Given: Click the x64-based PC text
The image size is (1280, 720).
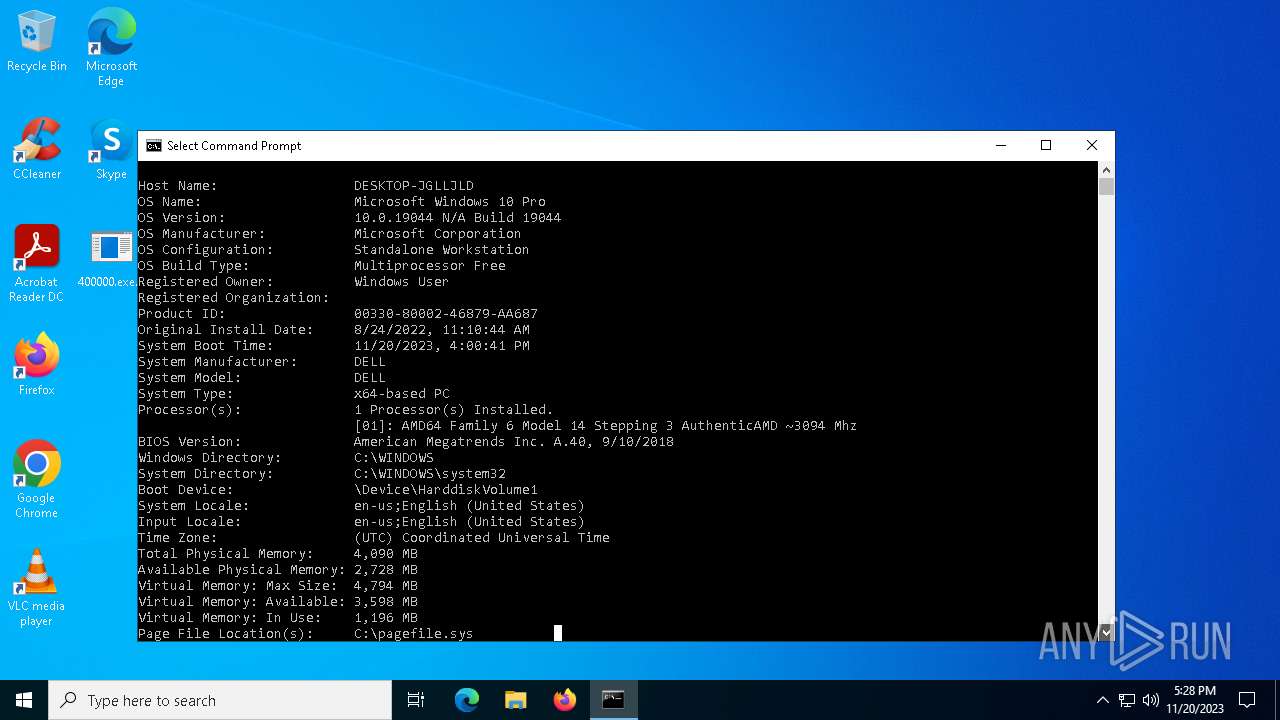Looking at the screenshot, I should (402, 394).
